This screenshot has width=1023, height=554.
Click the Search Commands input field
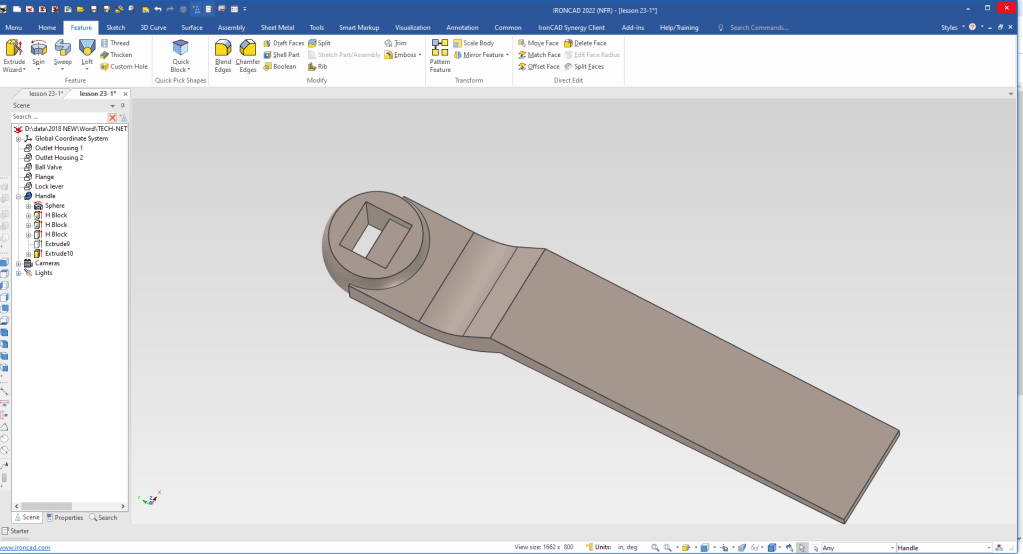pos(762,28)
